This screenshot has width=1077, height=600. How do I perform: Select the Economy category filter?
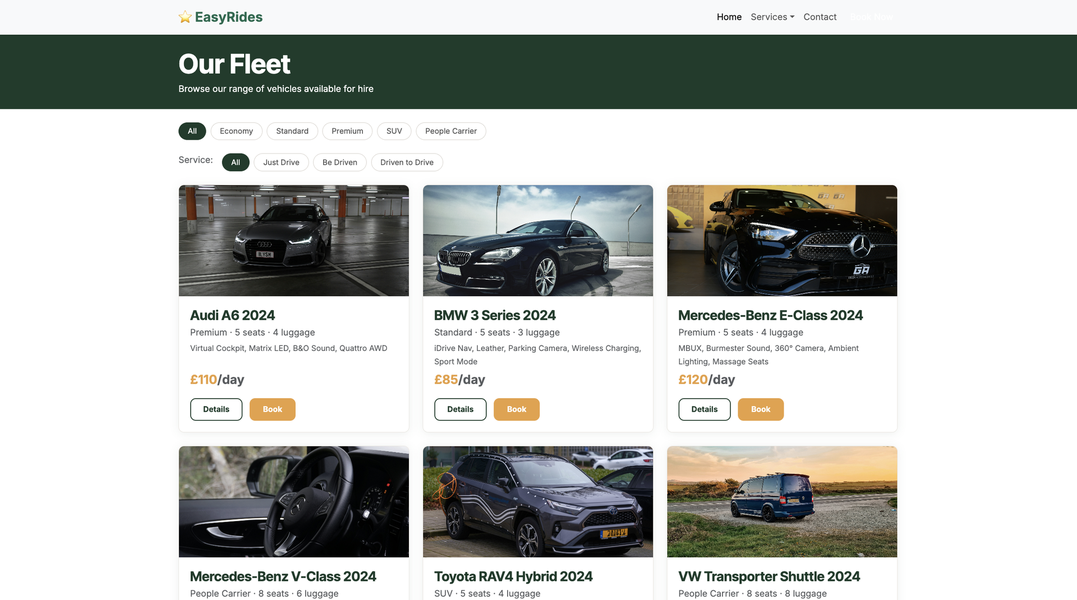tap(236, 131)
